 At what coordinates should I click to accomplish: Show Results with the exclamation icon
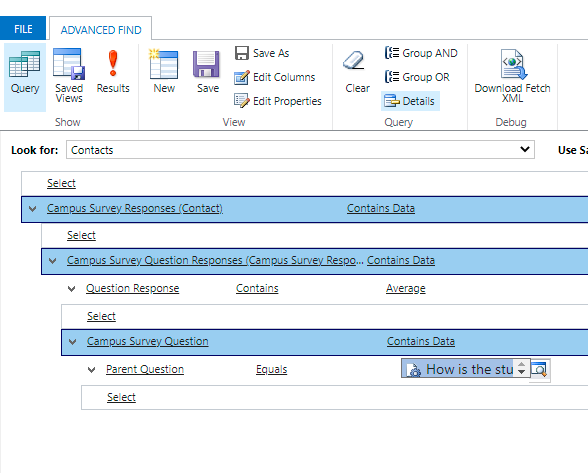coord(113,72)
